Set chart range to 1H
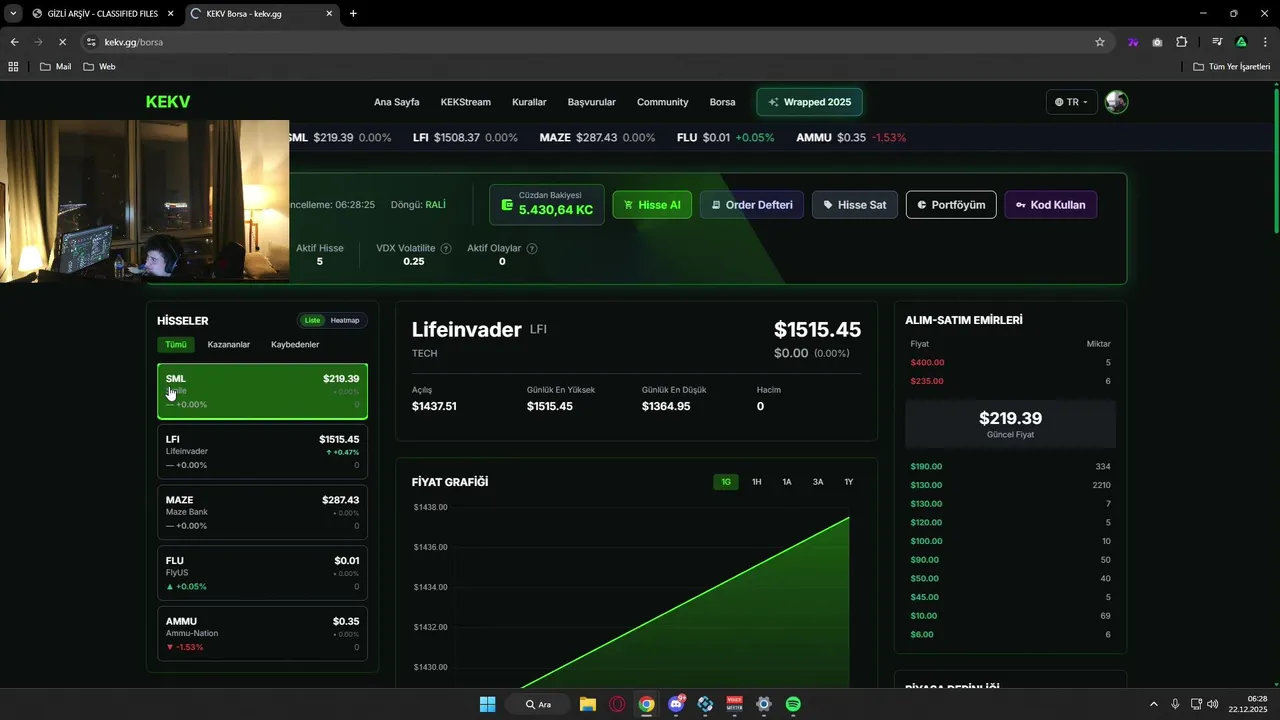 coord(757,482)
